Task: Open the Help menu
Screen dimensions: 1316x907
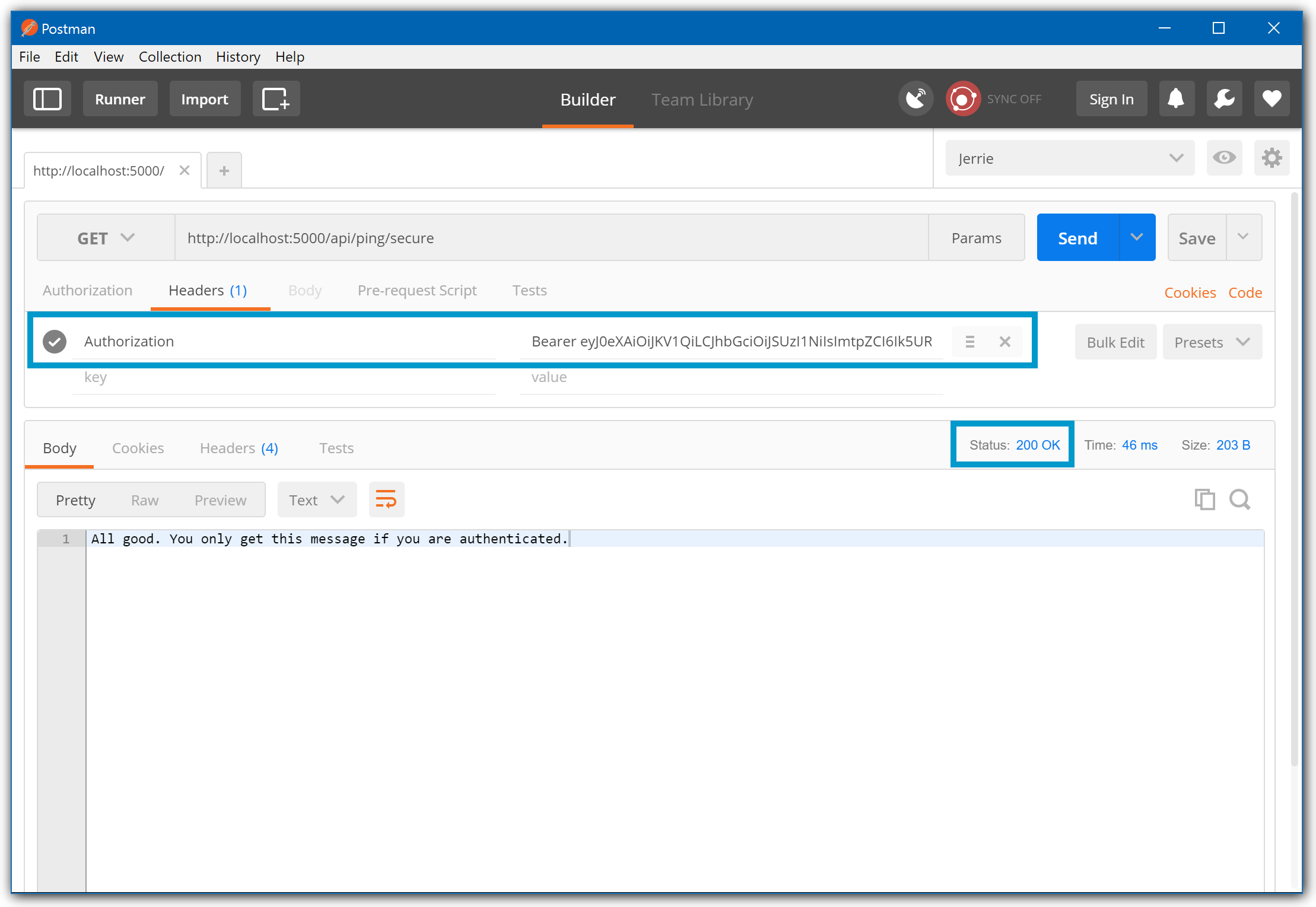Action: 290,57
